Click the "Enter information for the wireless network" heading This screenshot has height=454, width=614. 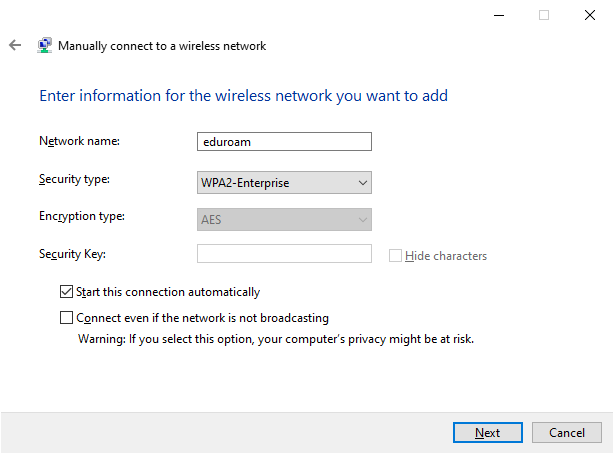coord(243,96)
